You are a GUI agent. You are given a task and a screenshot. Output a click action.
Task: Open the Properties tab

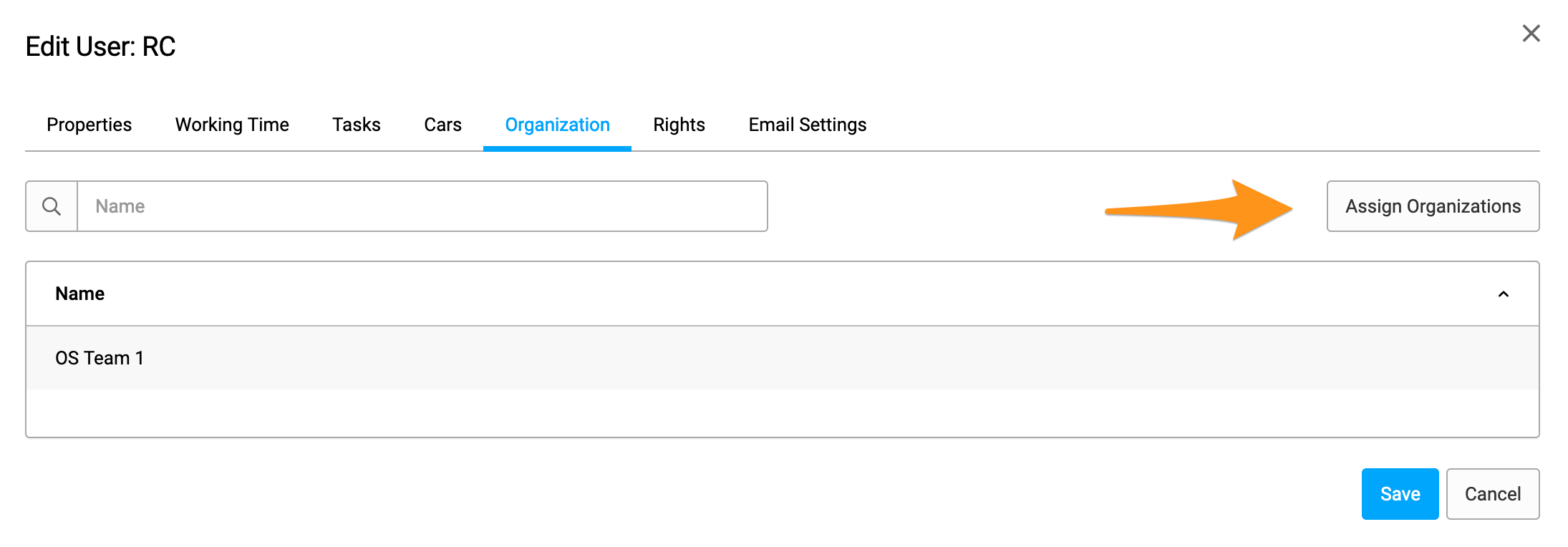[89, 125]
